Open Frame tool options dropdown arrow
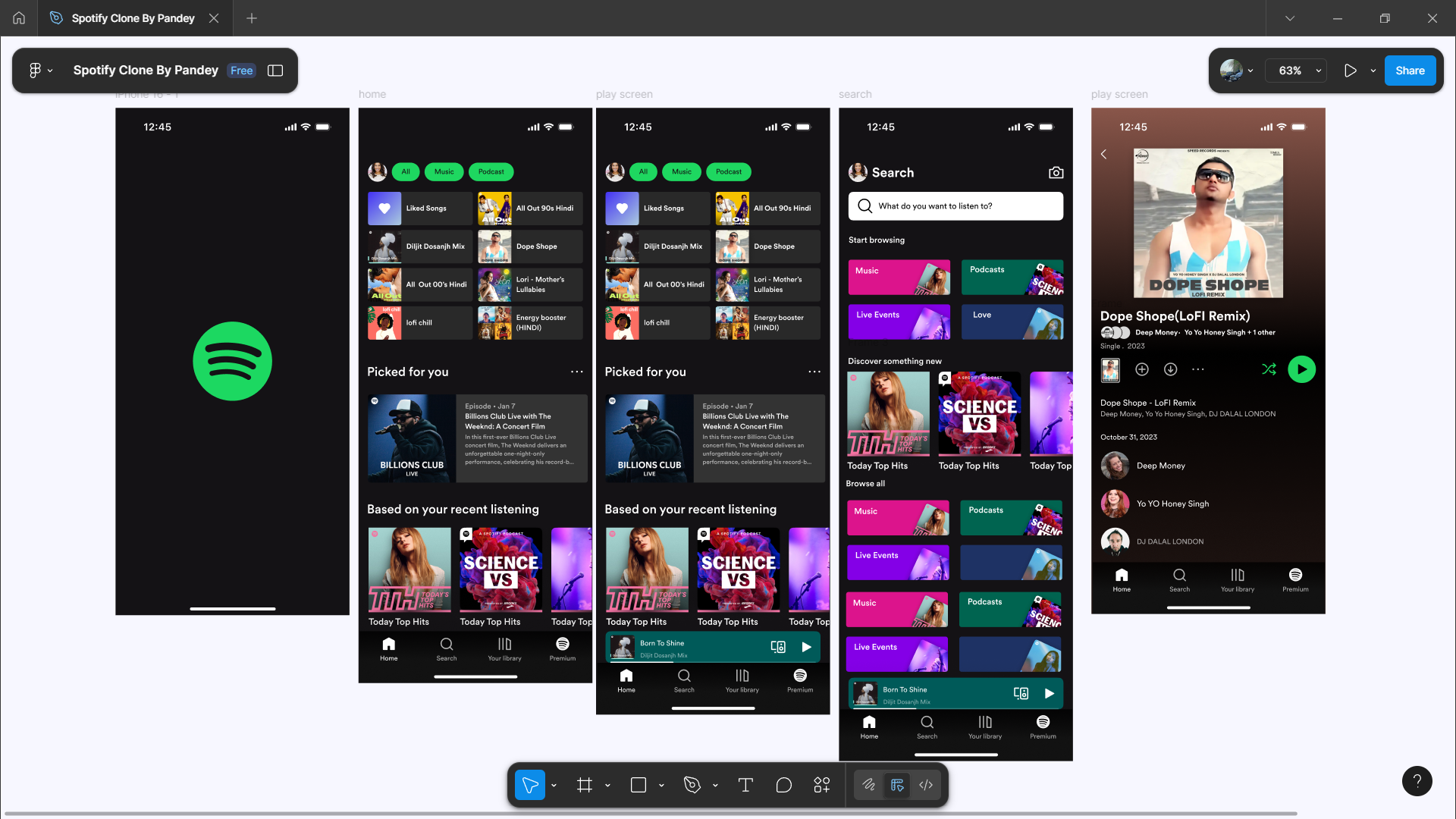Image resolution: width=1456 pixels, height=819 pixels. [608, 786]
